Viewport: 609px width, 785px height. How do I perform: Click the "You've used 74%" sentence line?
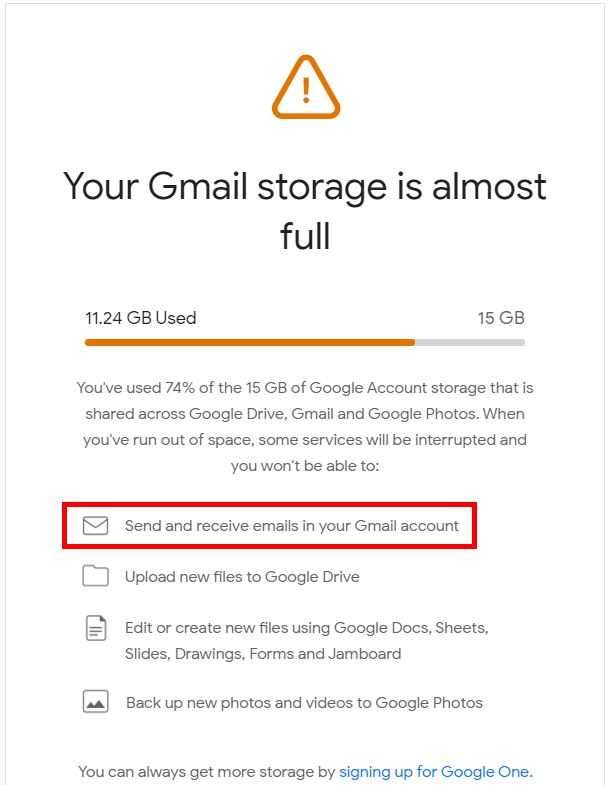[x=305, y=387]
